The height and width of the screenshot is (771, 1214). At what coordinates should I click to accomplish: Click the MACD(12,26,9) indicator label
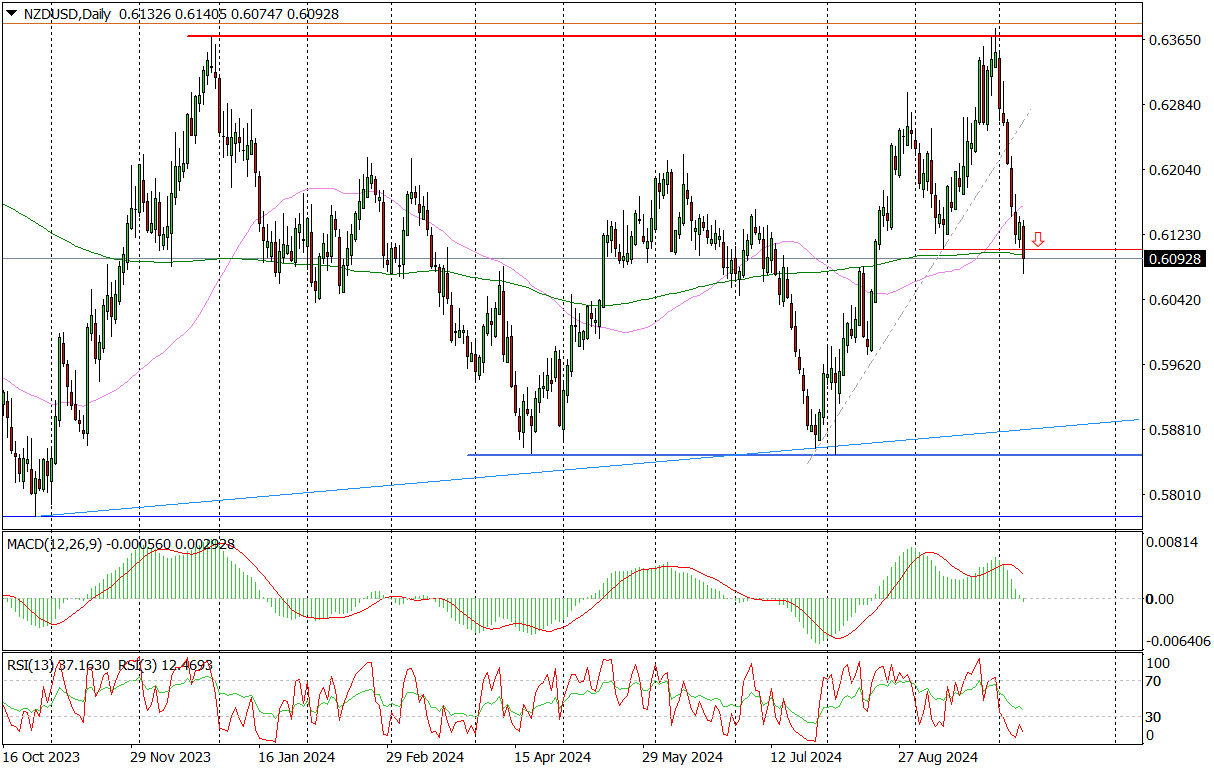[54, 544]
